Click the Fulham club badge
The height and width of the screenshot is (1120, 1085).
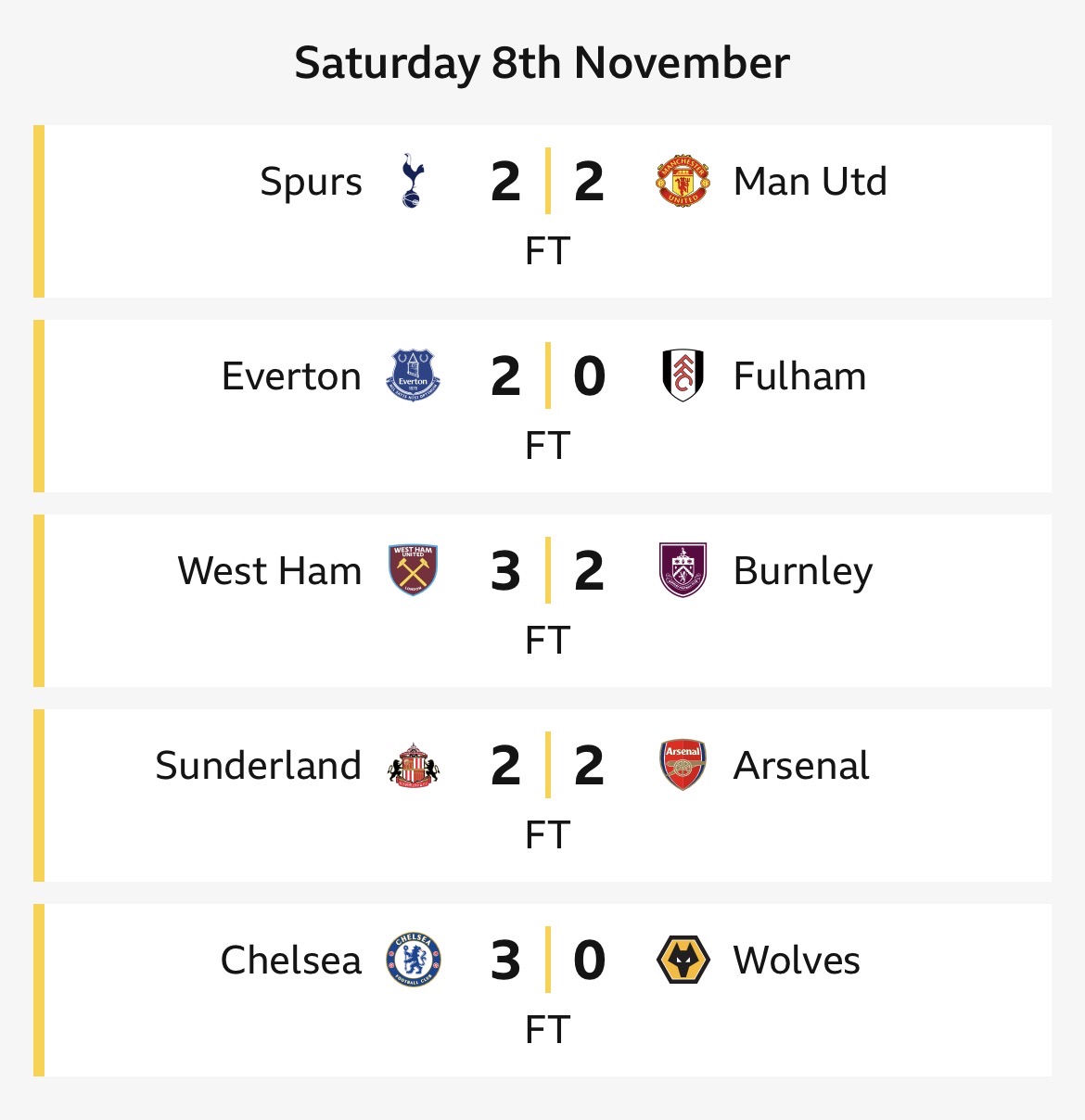pyautogui.click(x=683, y=375)
